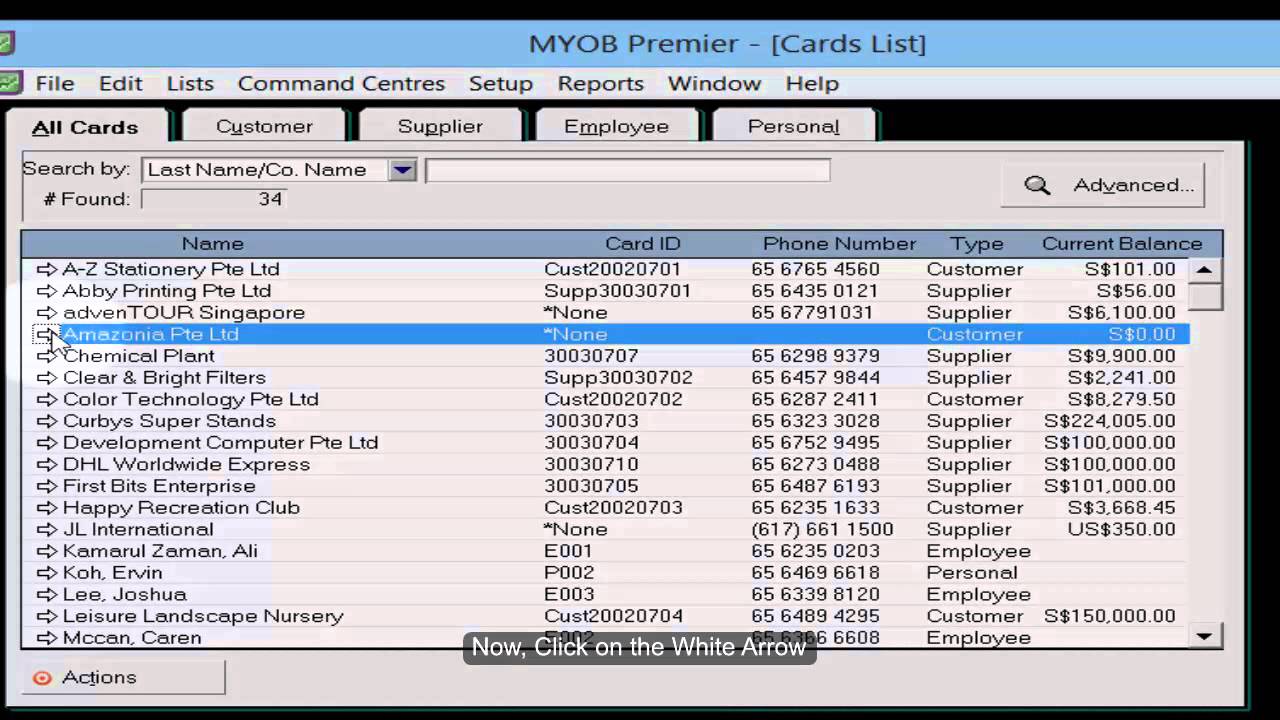Switch to the Customer tab
This screenshot has width=1280, height=720.
[x=264, y=126]
